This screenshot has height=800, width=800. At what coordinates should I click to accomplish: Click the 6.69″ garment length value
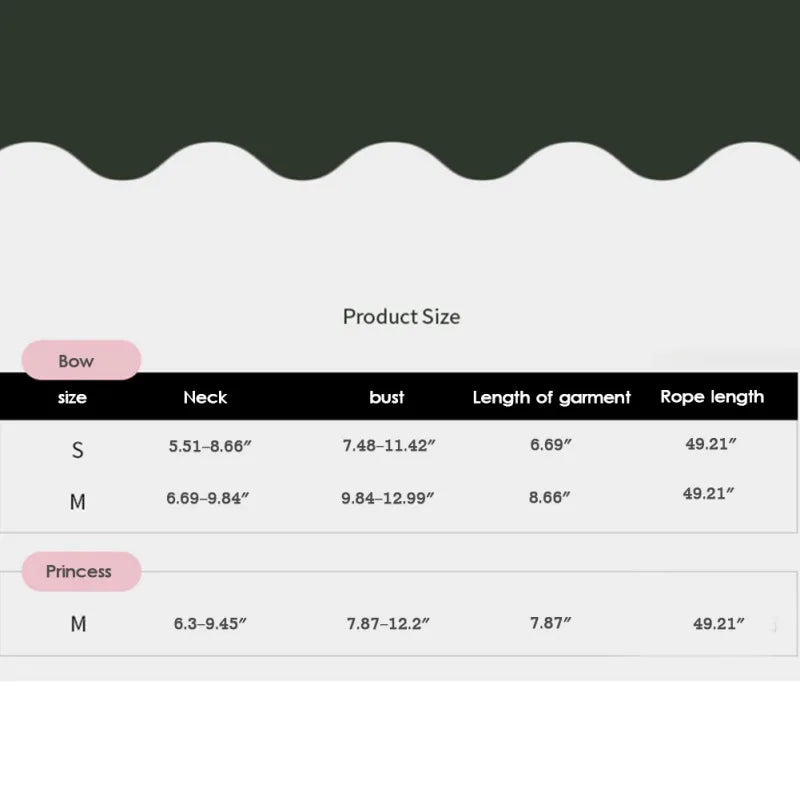[551, 445]
